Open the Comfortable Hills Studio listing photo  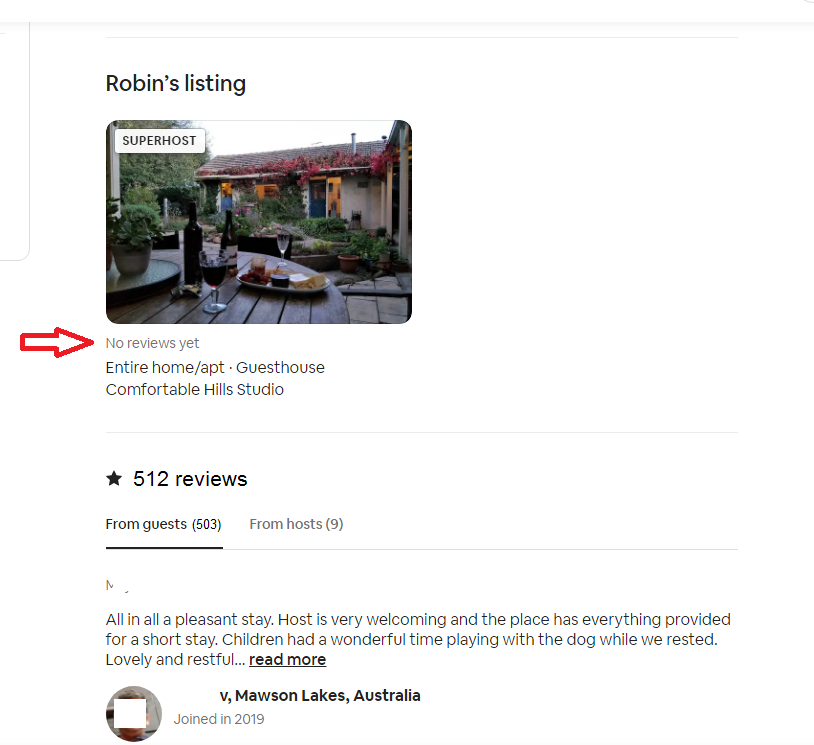259,222
